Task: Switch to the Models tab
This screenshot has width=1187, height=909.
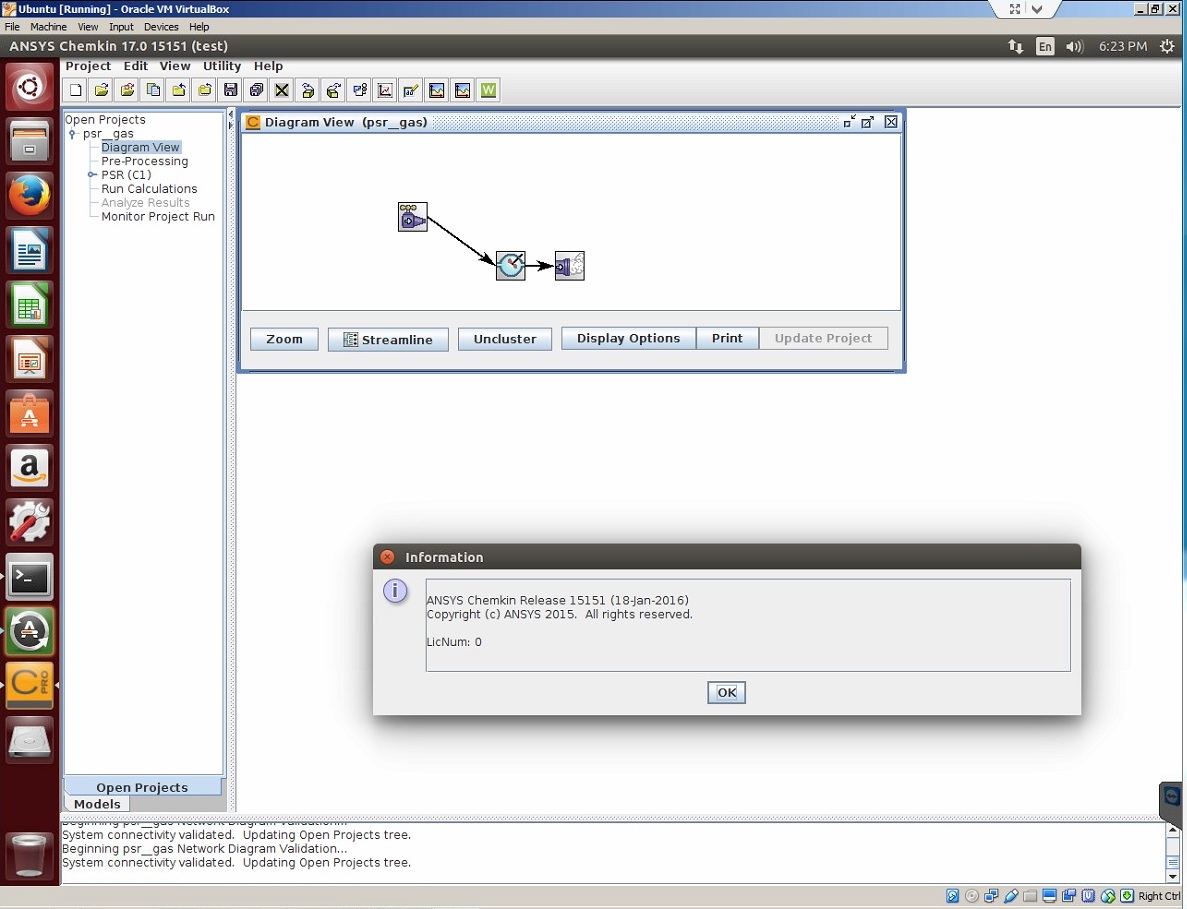Action: click(x=97, y=804)
